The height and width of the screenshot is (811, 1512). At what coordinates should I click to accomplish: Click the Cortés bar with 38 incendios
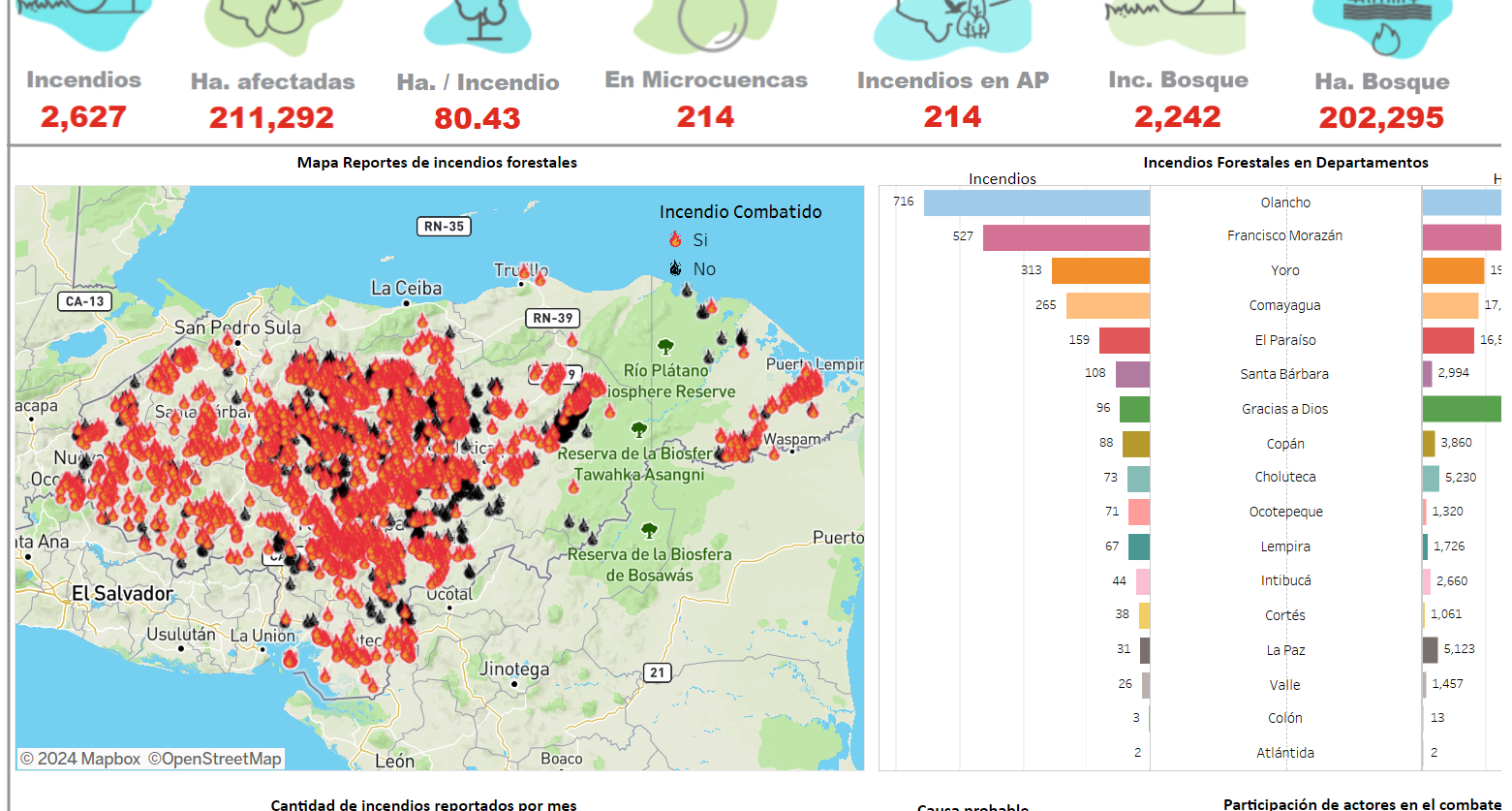coord(1144,615)
